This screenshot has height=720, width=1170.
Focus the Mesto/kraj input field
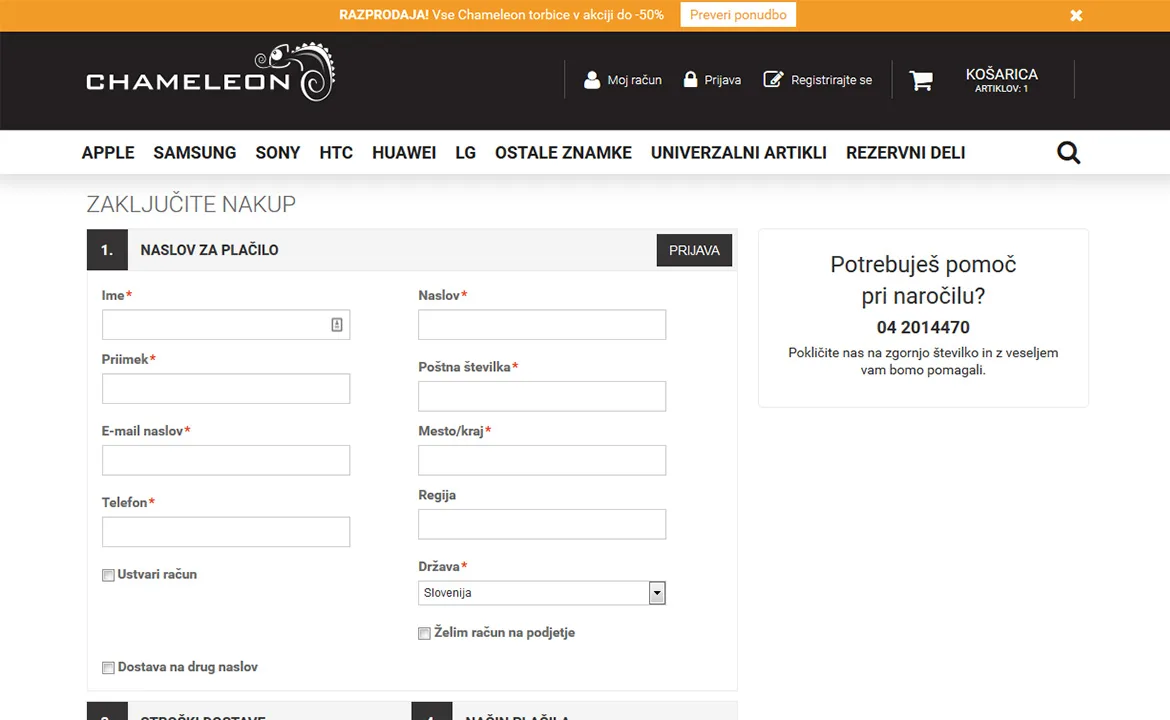[x=542, y=460]
